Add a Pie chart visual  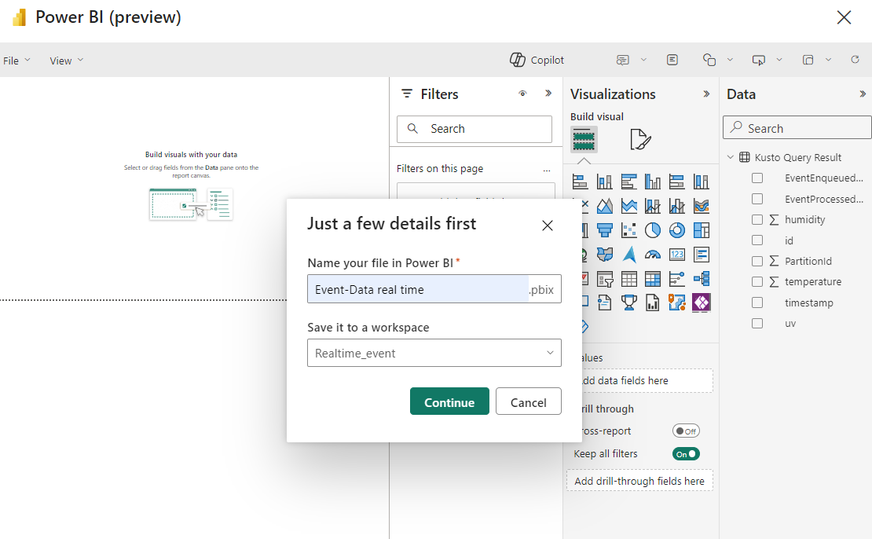tap(653, 230)
